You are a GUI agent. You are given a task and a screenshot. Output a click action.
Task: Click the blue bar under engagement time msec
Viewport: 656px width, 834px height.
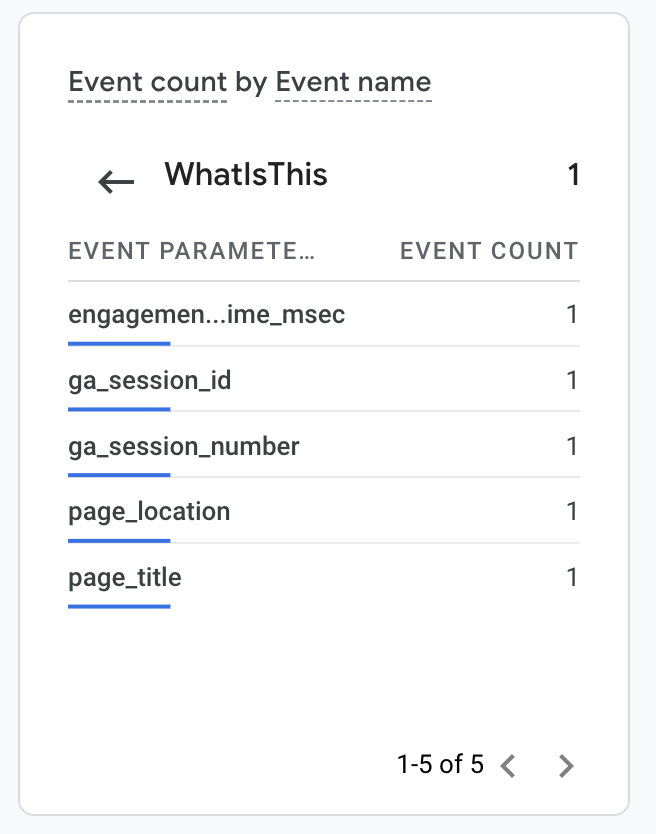click(119, 343)
